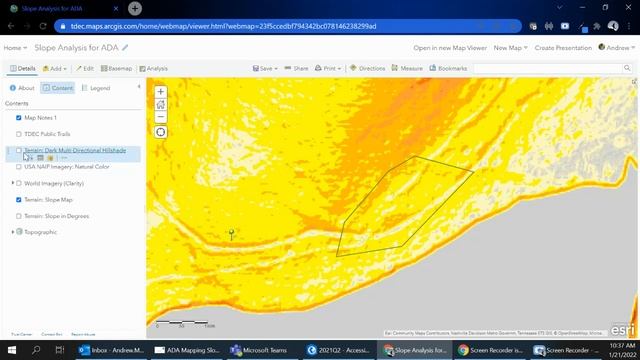Viewport: 640px width, 360px height.
Task: Enable the TDEC Public Trails layer
Action: 18,134
